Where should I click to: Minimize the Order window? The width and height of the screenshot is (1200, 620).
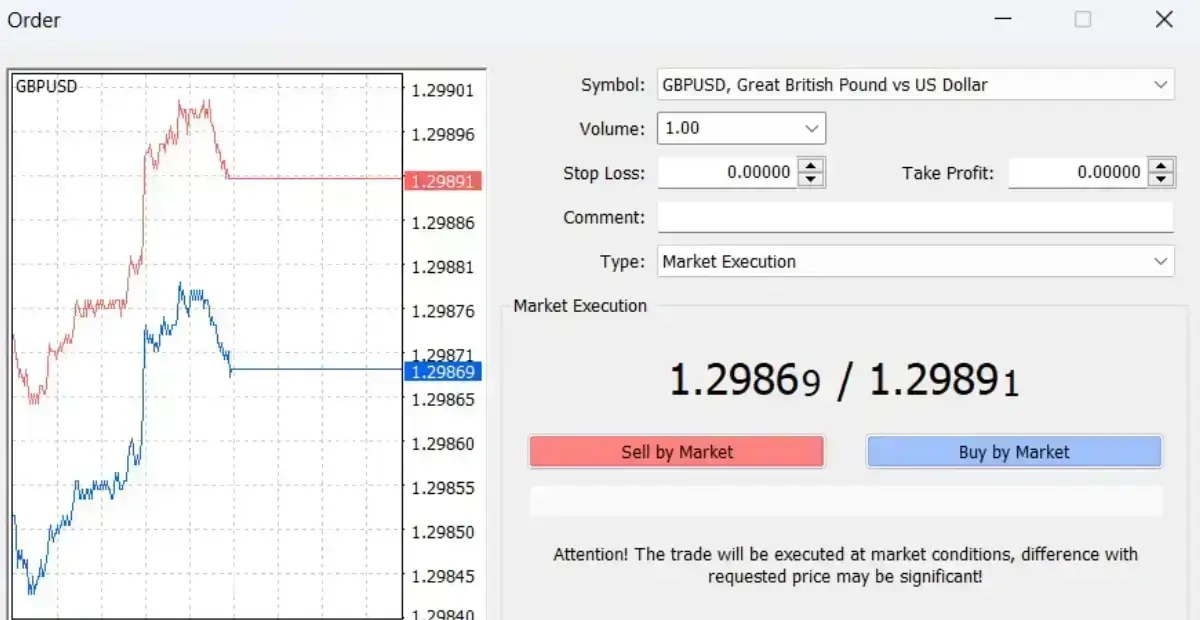[x=1003, y=18]
